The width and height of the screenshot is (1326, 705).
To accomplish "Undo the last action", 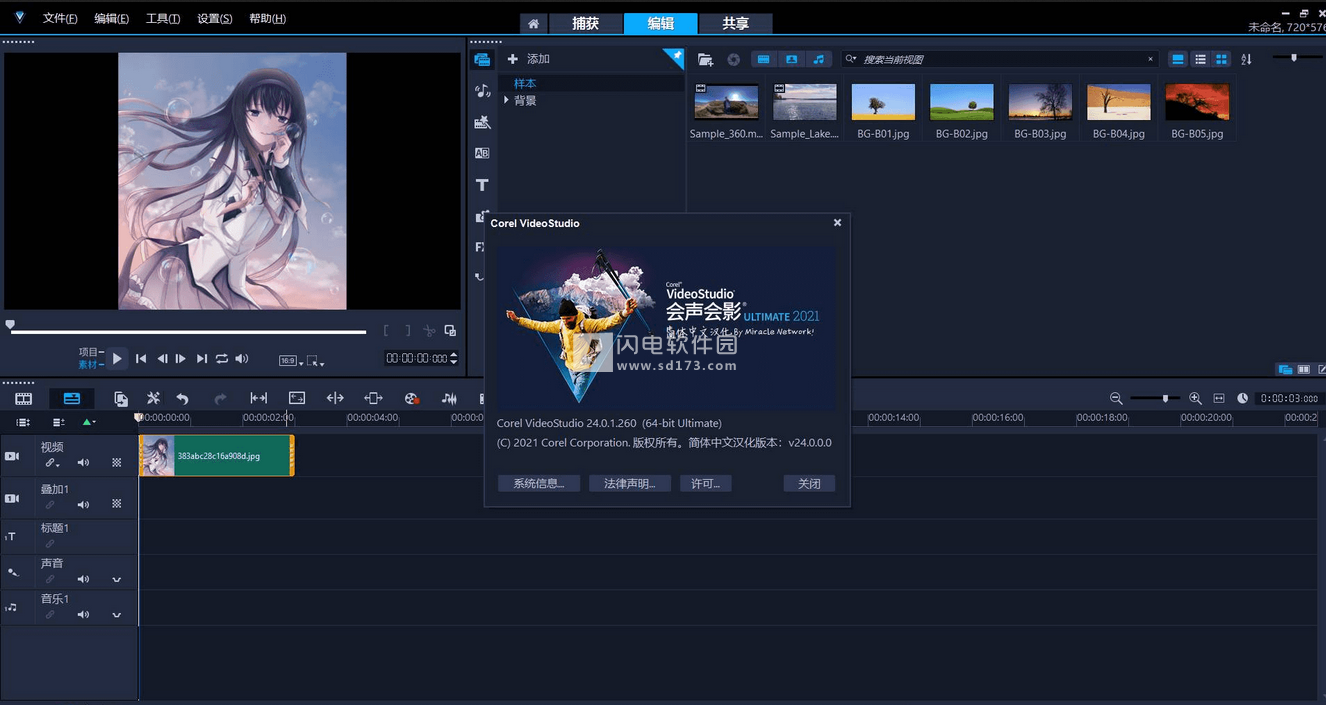I will (x=182, y=398).
